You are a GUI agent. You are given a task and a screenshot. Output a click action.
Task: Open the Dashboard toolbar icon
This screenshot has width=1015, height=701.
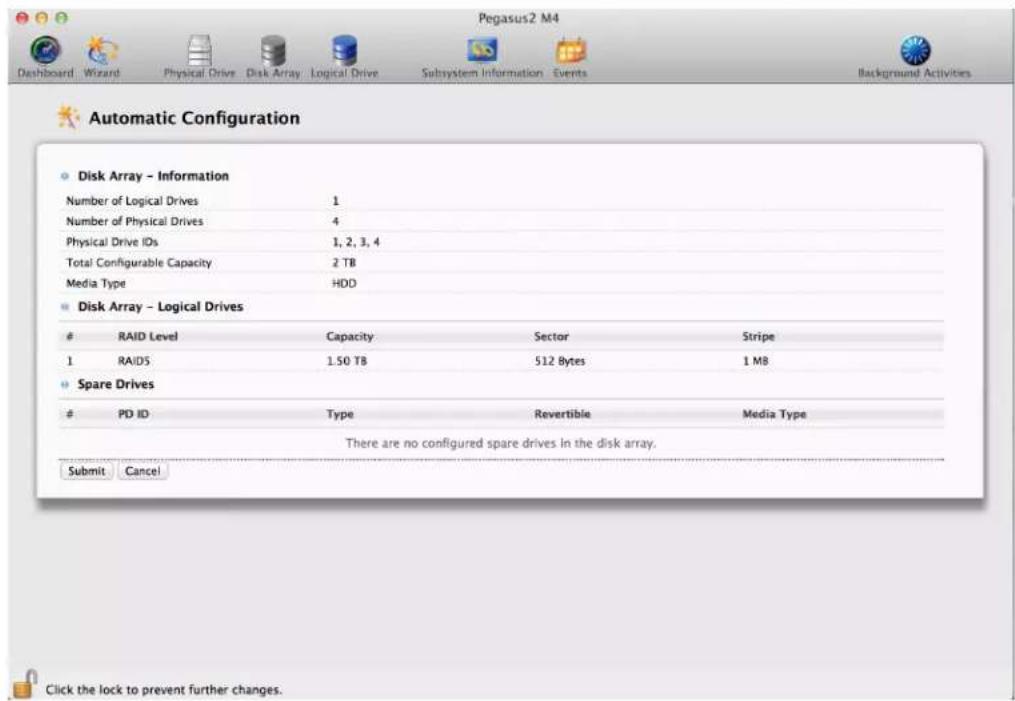[x=45, y=56]
